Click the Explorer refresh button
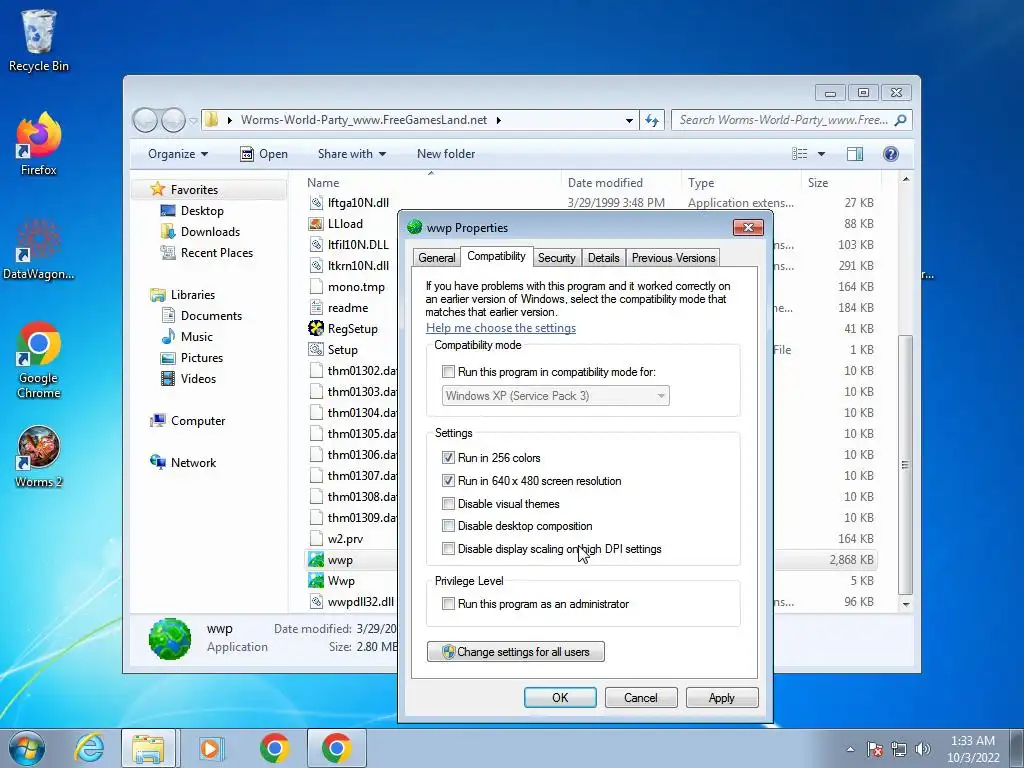The width and height of the screenshot is (1024, 768). (652, 120)
